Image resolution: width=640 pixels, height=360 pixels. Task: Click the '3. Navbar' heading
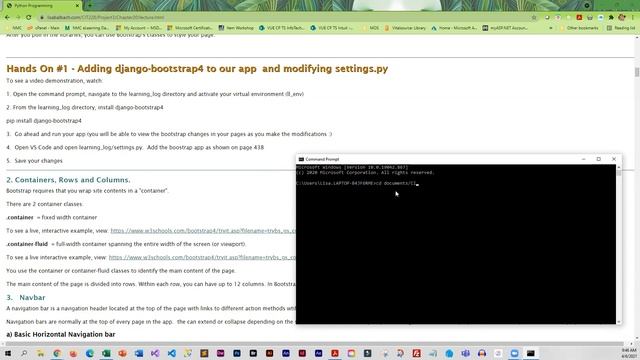[26, 297]
